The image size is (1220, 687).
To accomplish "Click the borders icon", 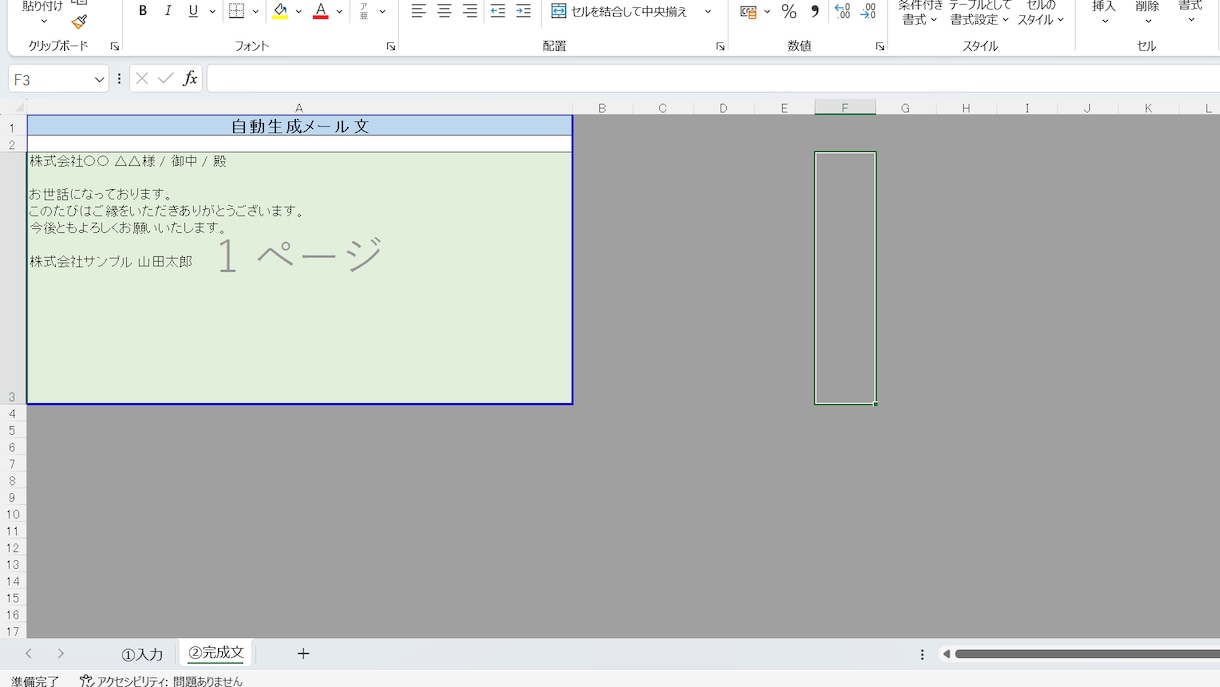I will point(236,11).
